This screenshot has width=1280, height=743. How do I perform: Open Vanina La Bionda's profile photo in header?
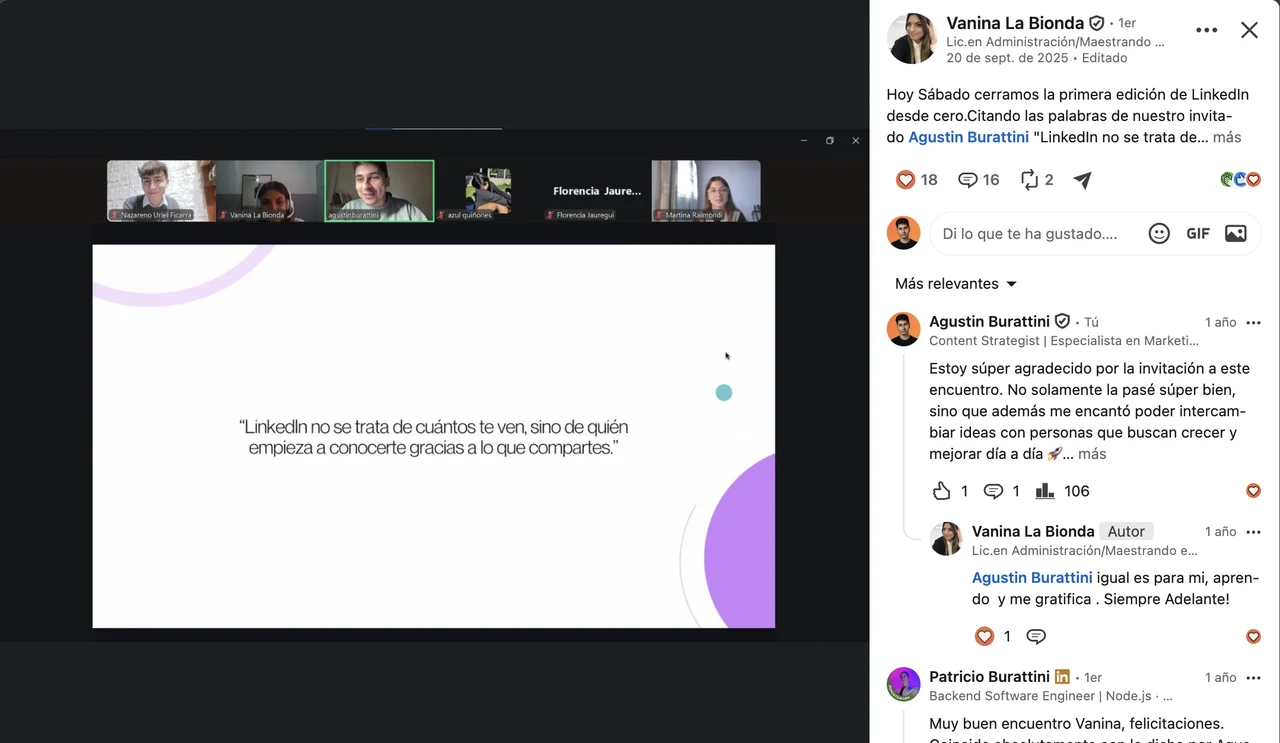[912, 38]
